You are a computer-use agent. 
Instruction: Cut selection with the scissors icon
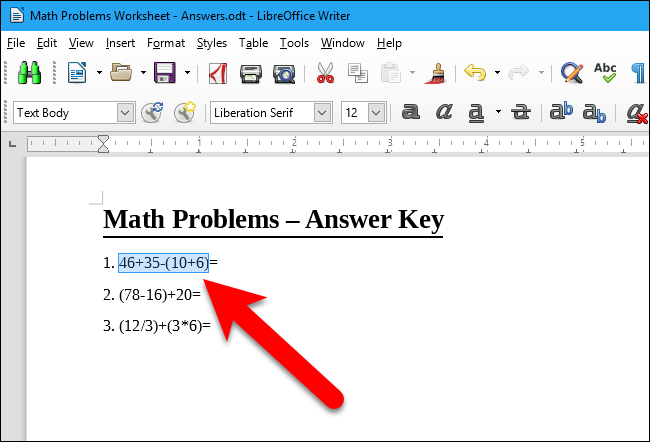point(325,73)
